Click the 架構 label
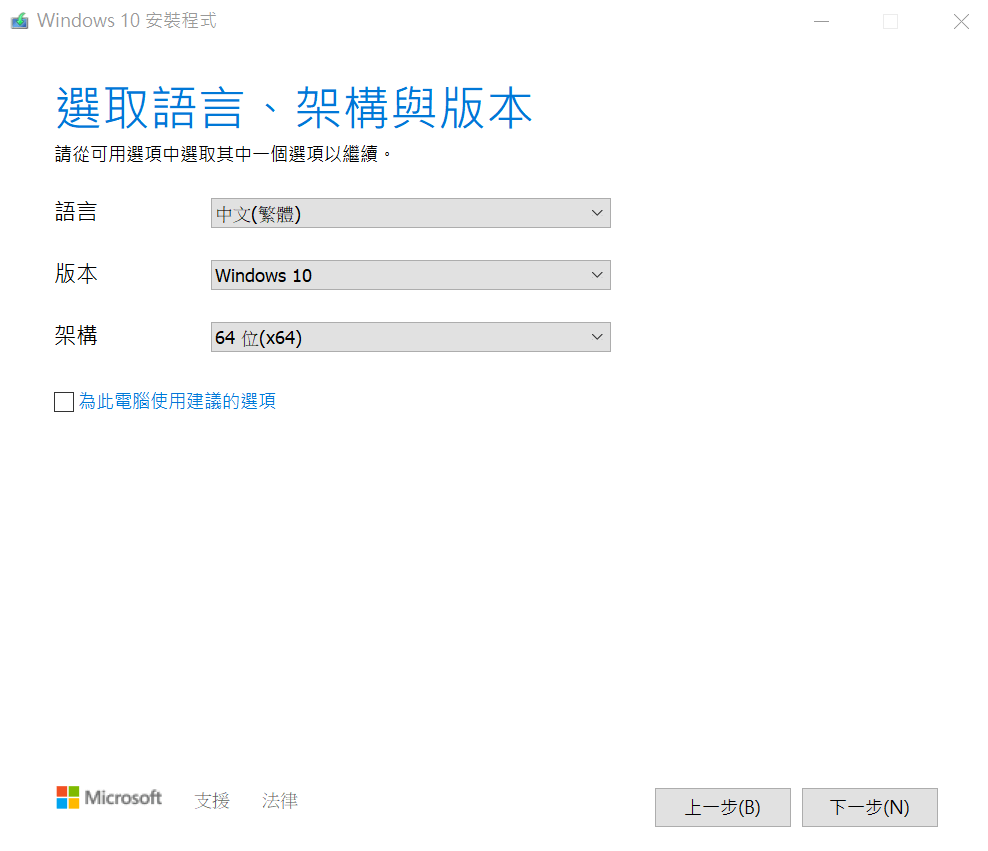Viewport: 988px width, 851px height. pos(76,335)
